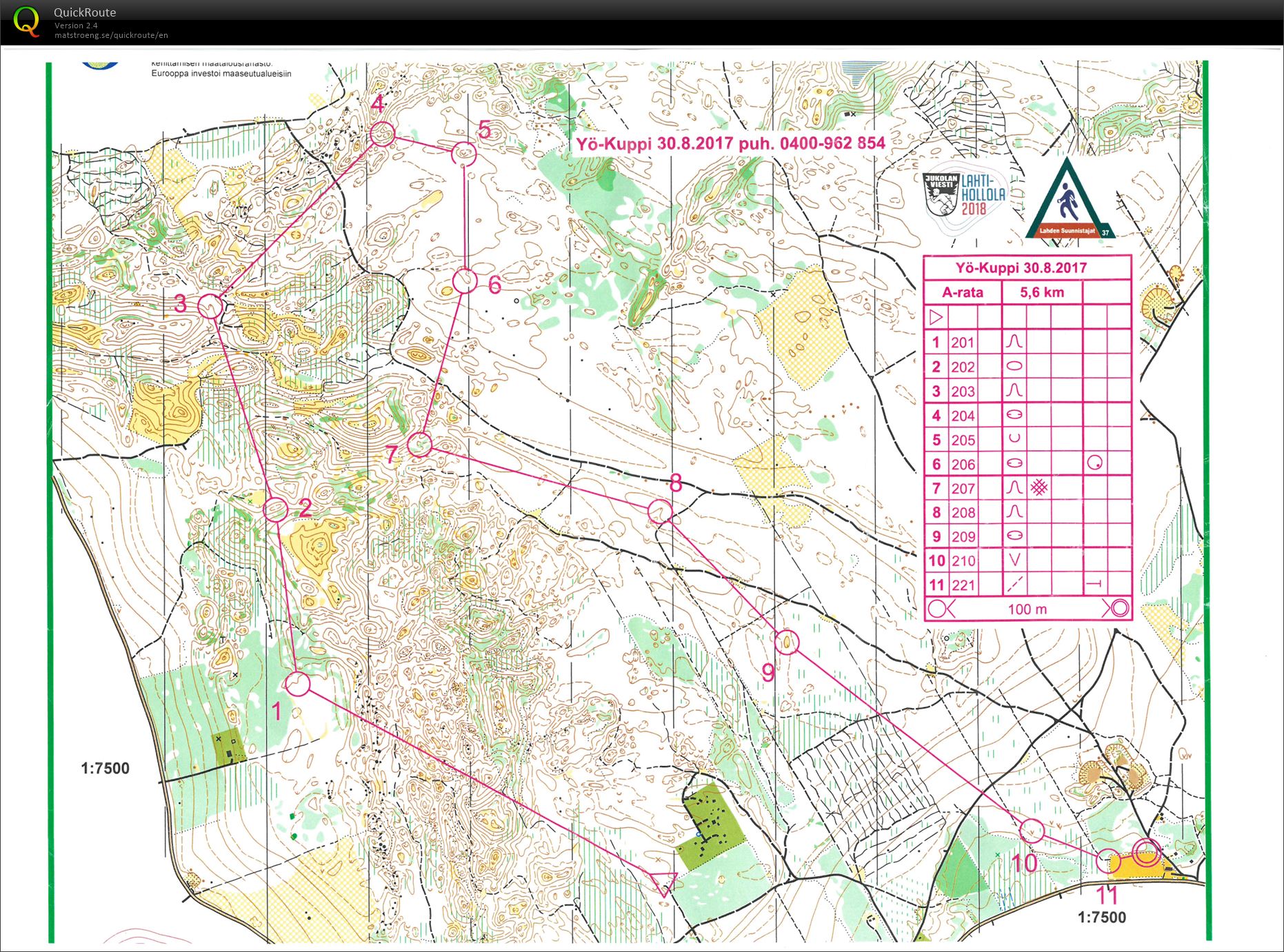
Task: Click code 206 in the description table
Action: pyautogui.click(x=963, y=464)
